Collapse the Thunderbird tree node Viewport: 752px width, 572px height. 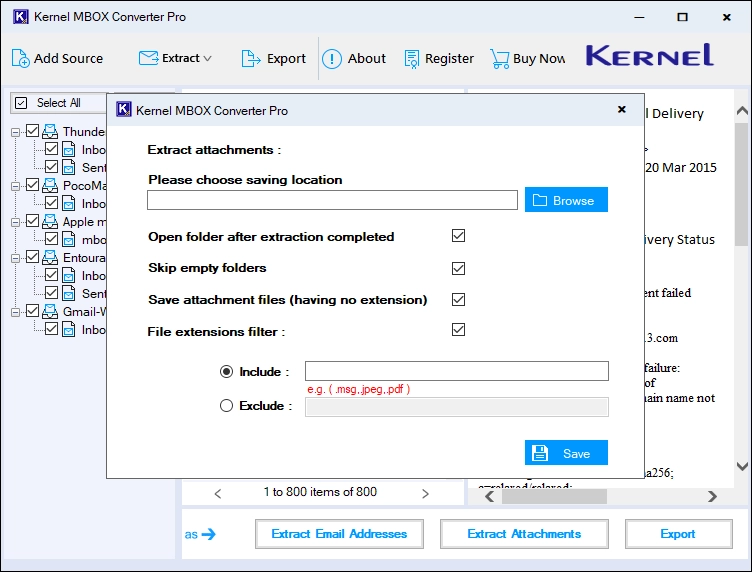click(15, 132)
